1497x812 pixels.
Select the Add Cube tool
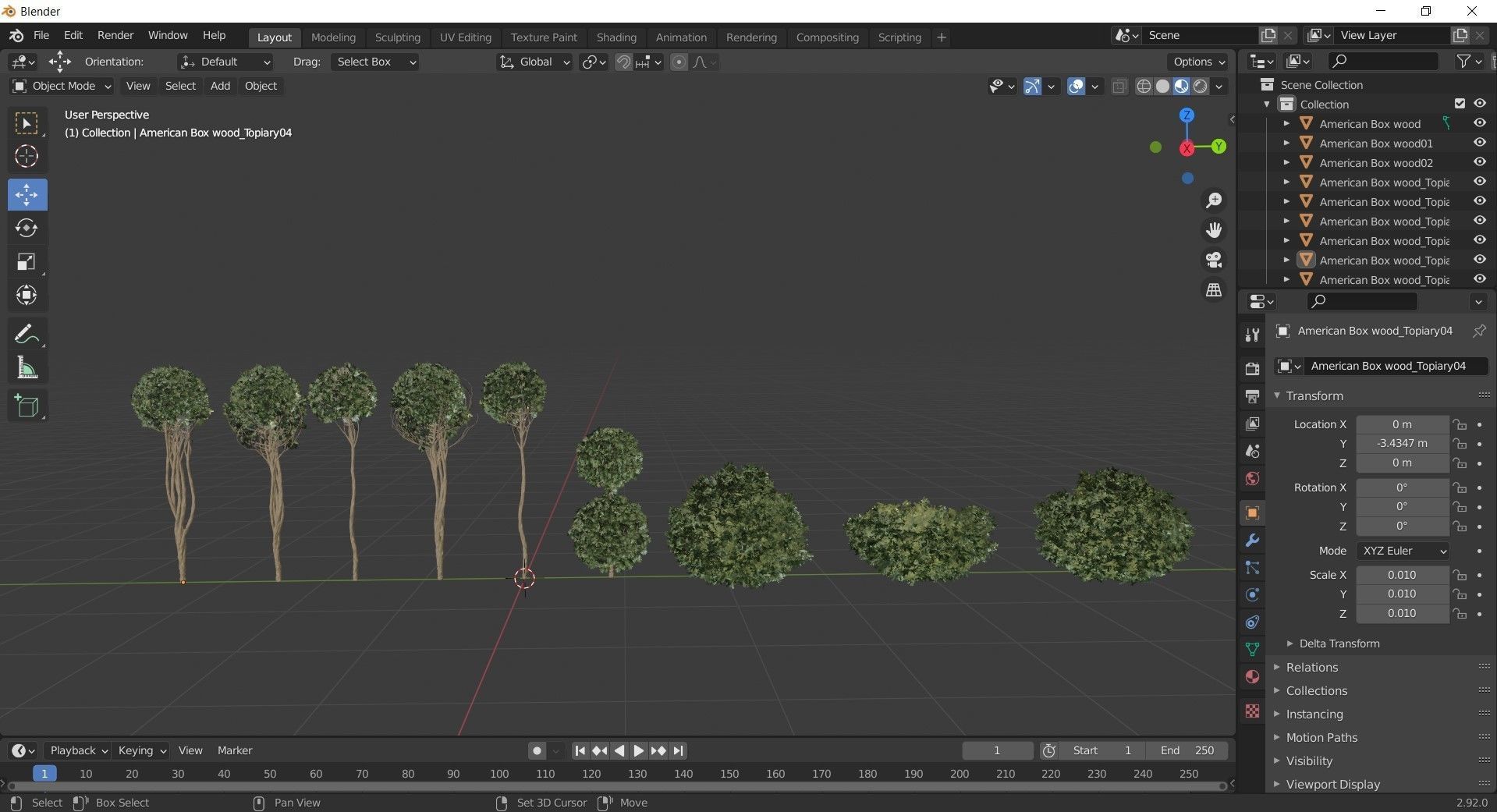[27, 406]
